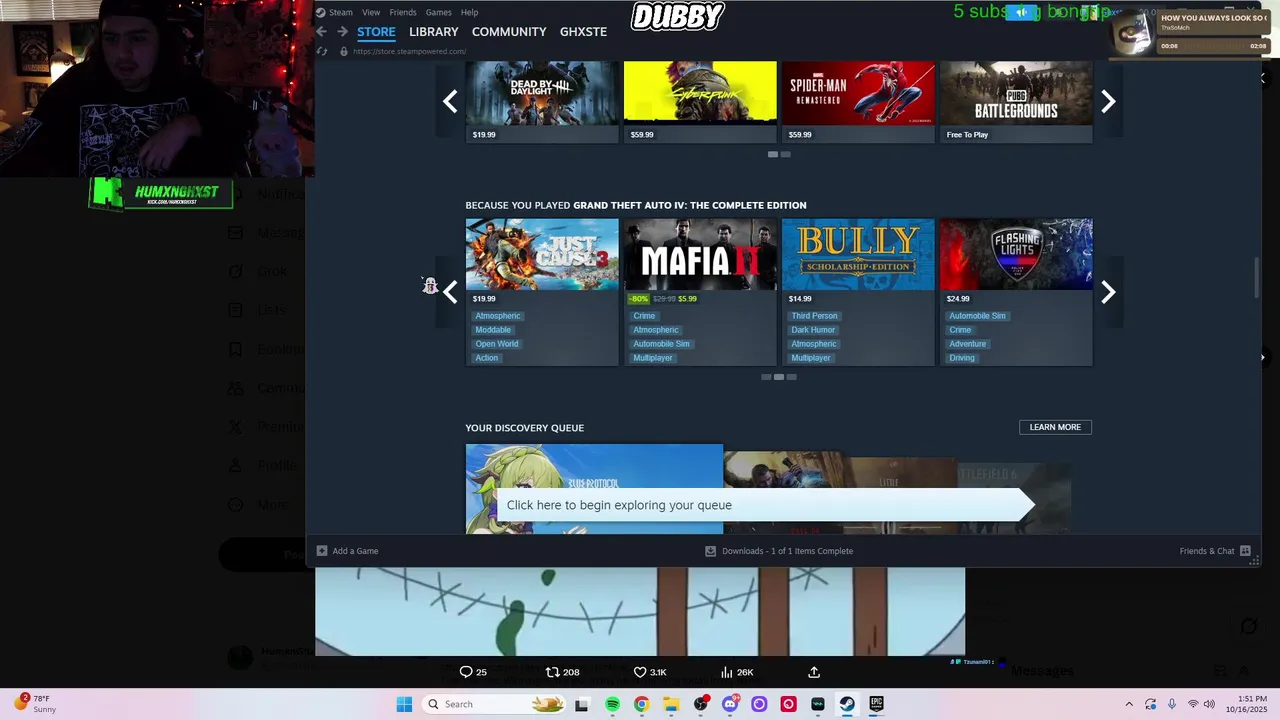This screenshot has width=1280, height=720.
Task: Open Epic Games Launcher from taskbar
Action: 876,704
